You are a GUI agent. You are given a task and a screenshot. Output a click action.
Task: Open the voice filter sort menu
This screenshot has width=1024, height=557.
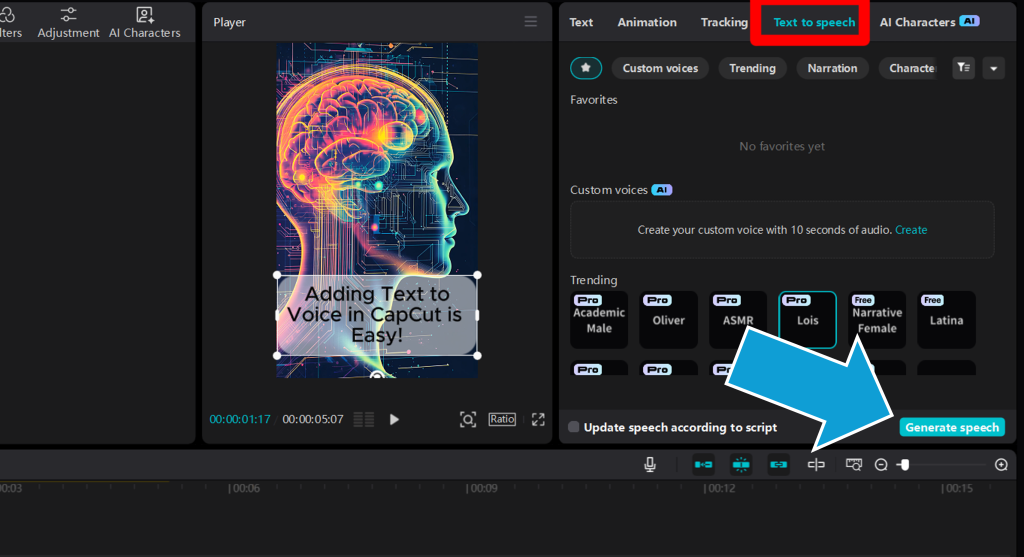point(963,68)
